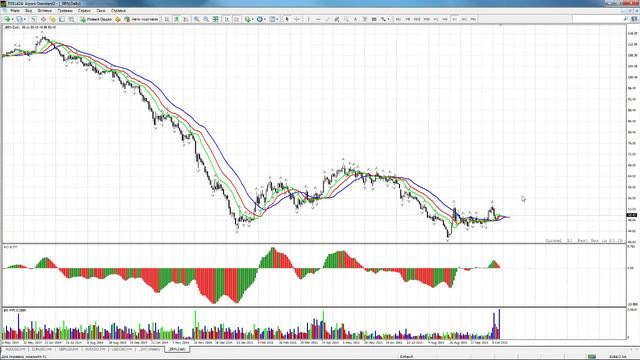Screen dimensions: 640x360
Task: Switch to H4 timeframe
Action: point(445,19)
